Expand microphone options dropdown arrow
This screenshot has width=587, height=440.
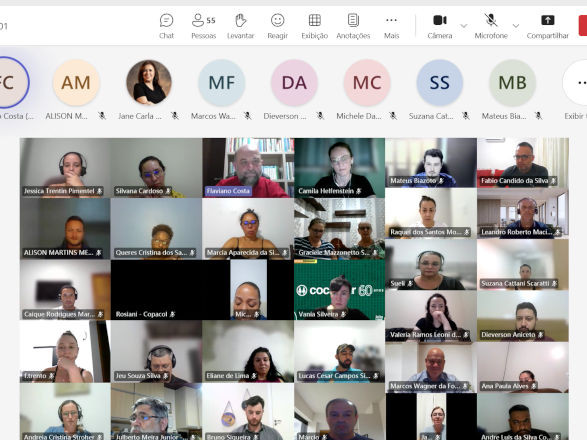point(516,26)
